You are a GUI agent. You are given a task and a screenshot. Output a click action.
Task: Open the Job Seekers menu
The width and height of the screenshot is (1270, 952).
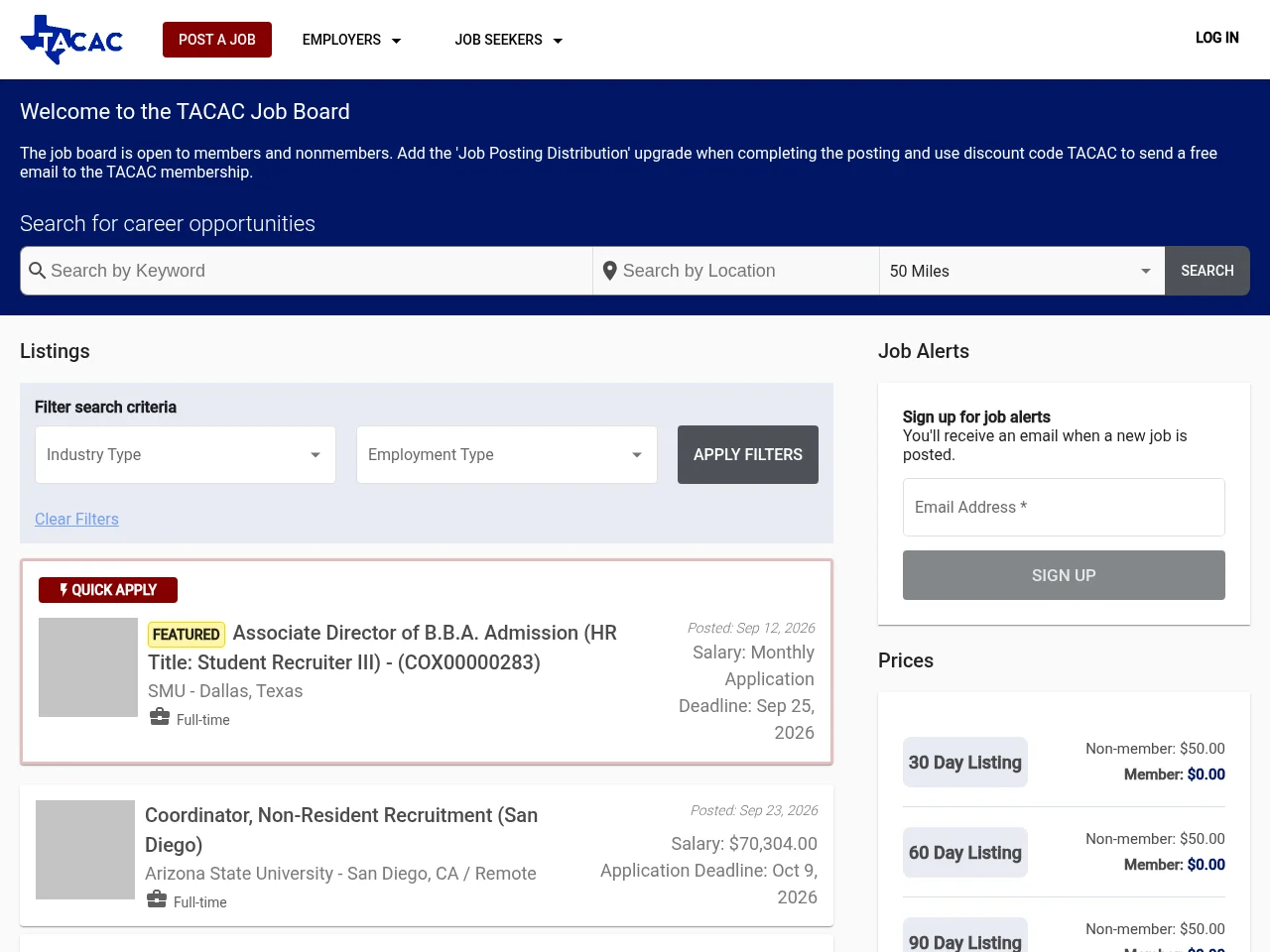point(509,40)
